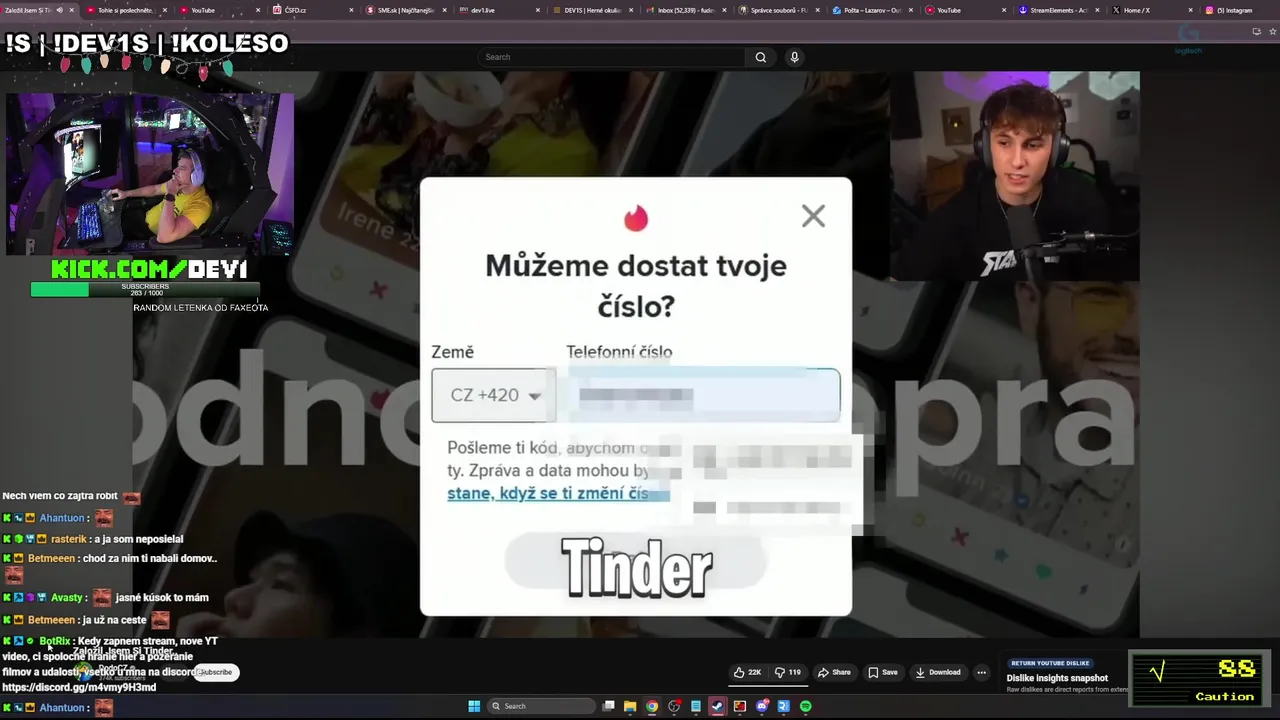Open the CZ +420 country code dropdown
This screenshot has height=720, width=1280.
[494, 395]
